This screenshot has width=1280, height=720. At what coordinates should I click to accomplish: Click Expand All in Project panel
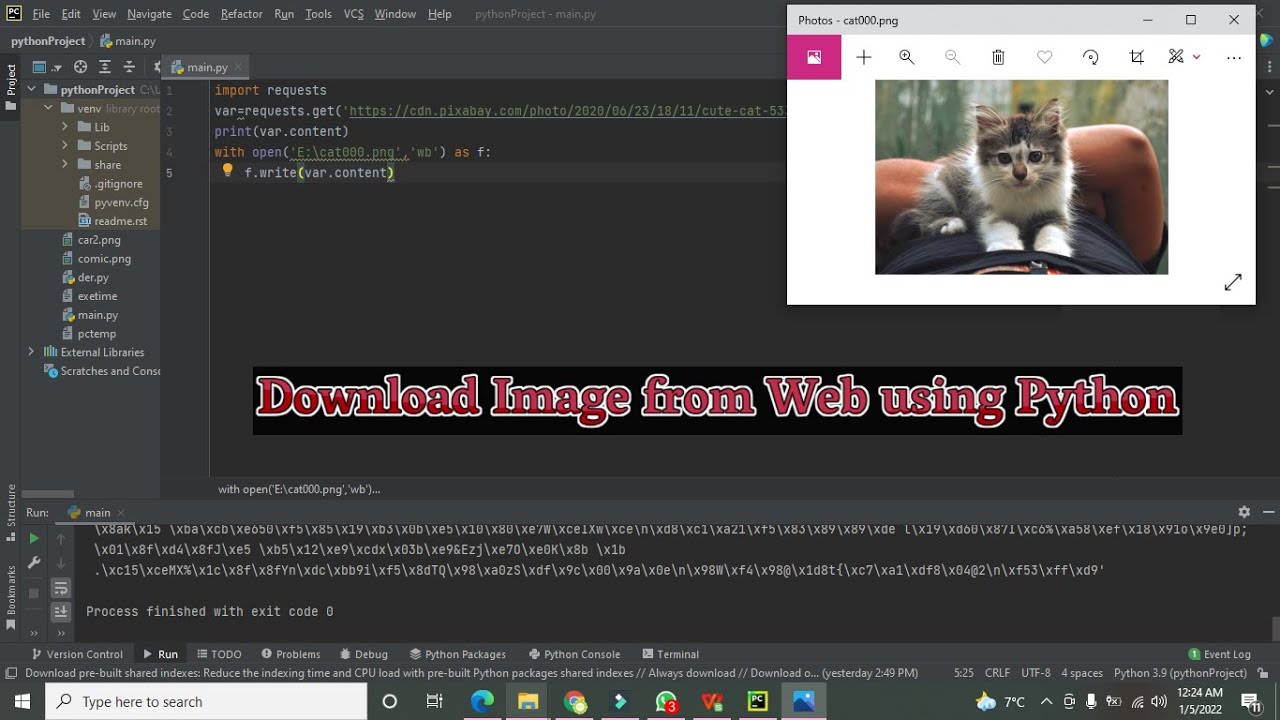[105, 67]
